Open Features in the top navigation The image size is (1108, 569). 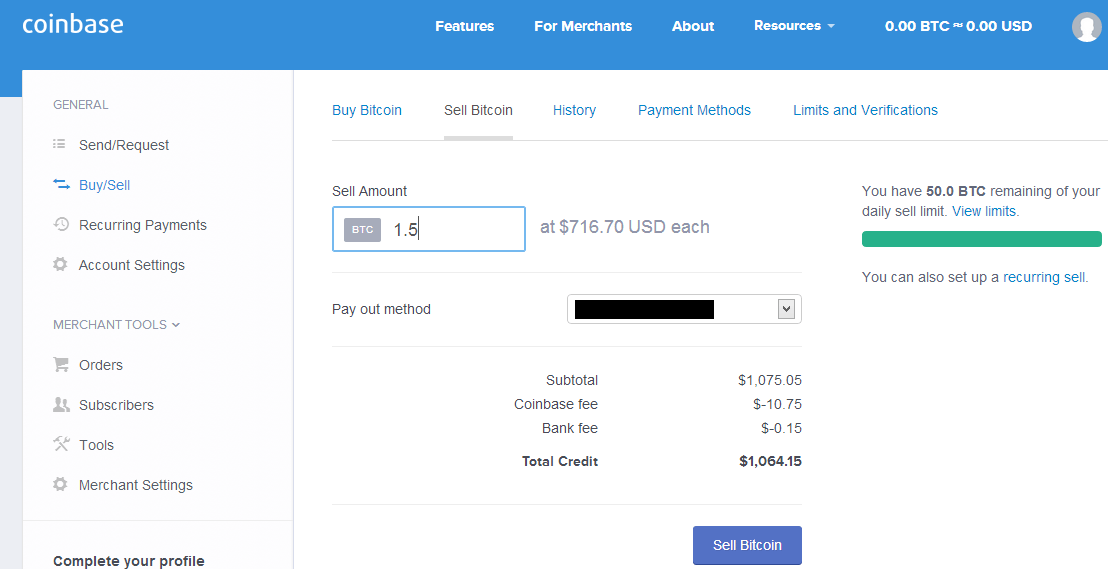465,26
